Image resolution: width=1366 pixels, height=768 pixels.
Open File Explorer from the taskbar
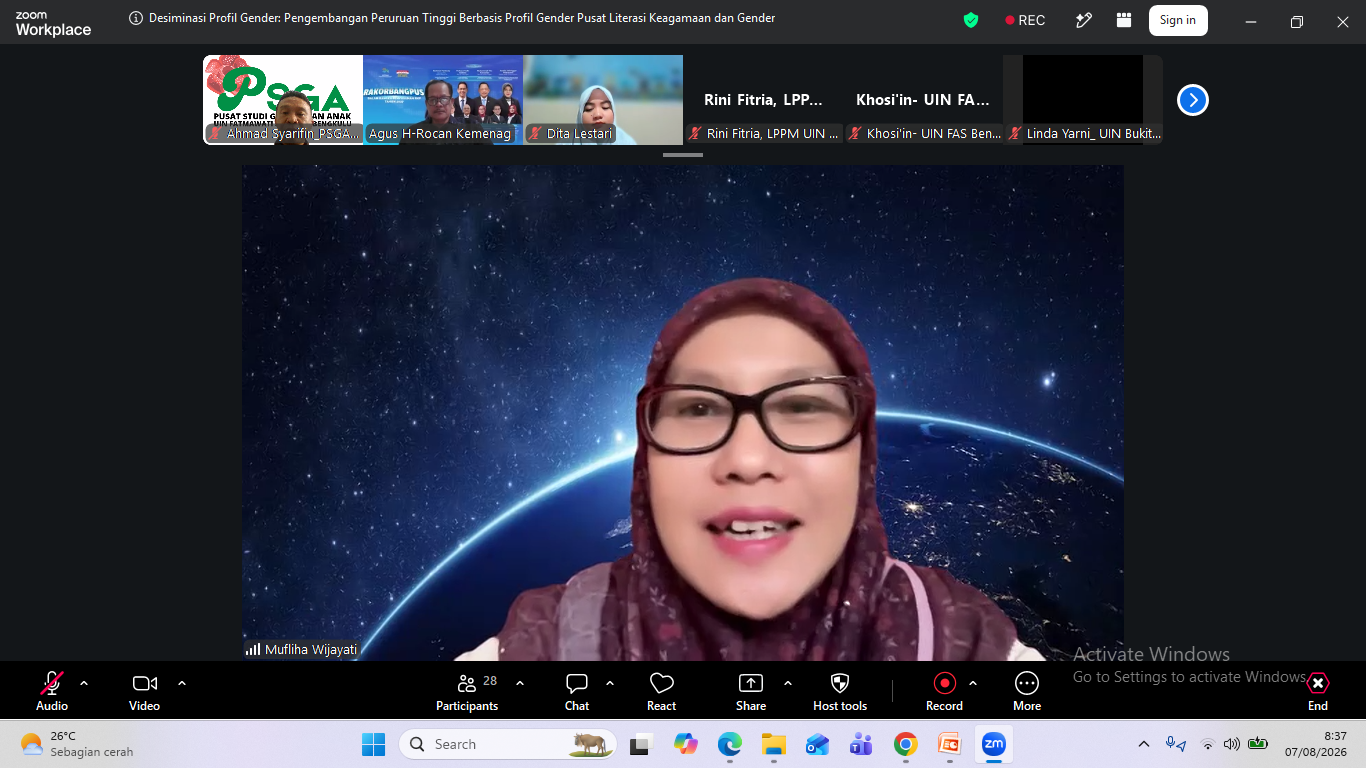(773, 744)
